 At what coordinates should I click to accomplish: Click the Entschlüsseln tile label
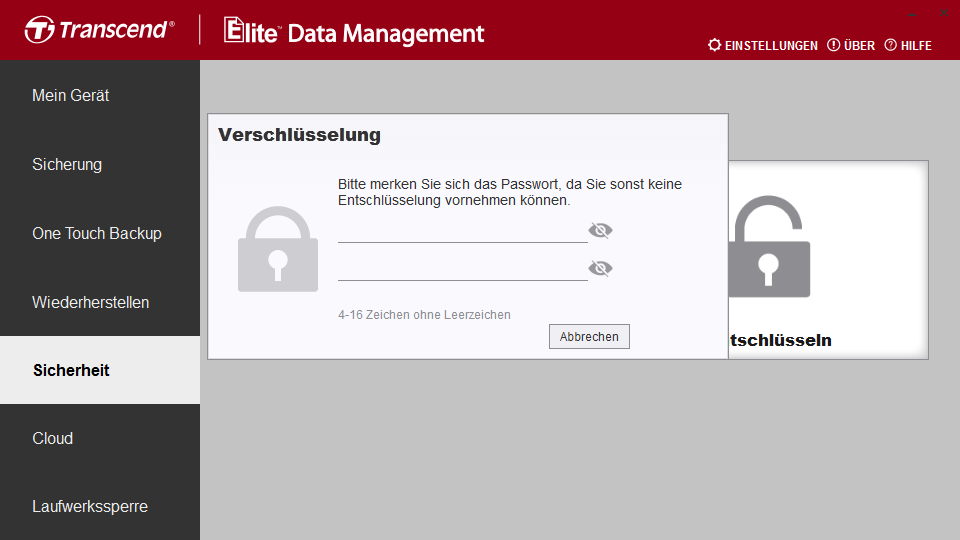(x=781, y=340)
